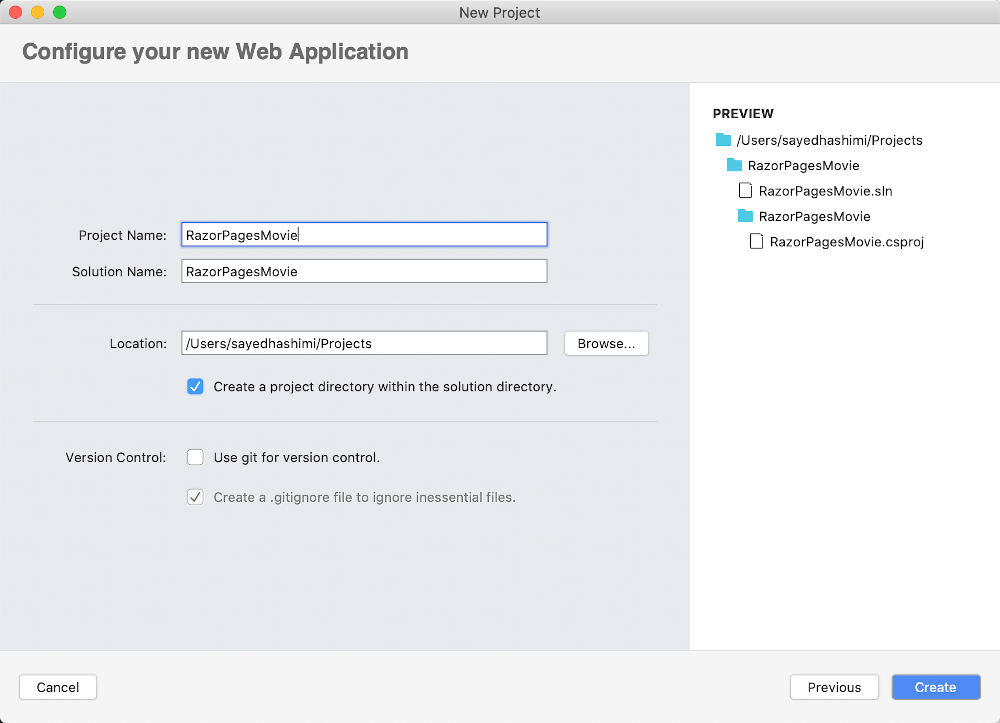This screenshot has height=723, width=1000.
Task: Click the Projects folder icon in preview
Action: (723, 140)
